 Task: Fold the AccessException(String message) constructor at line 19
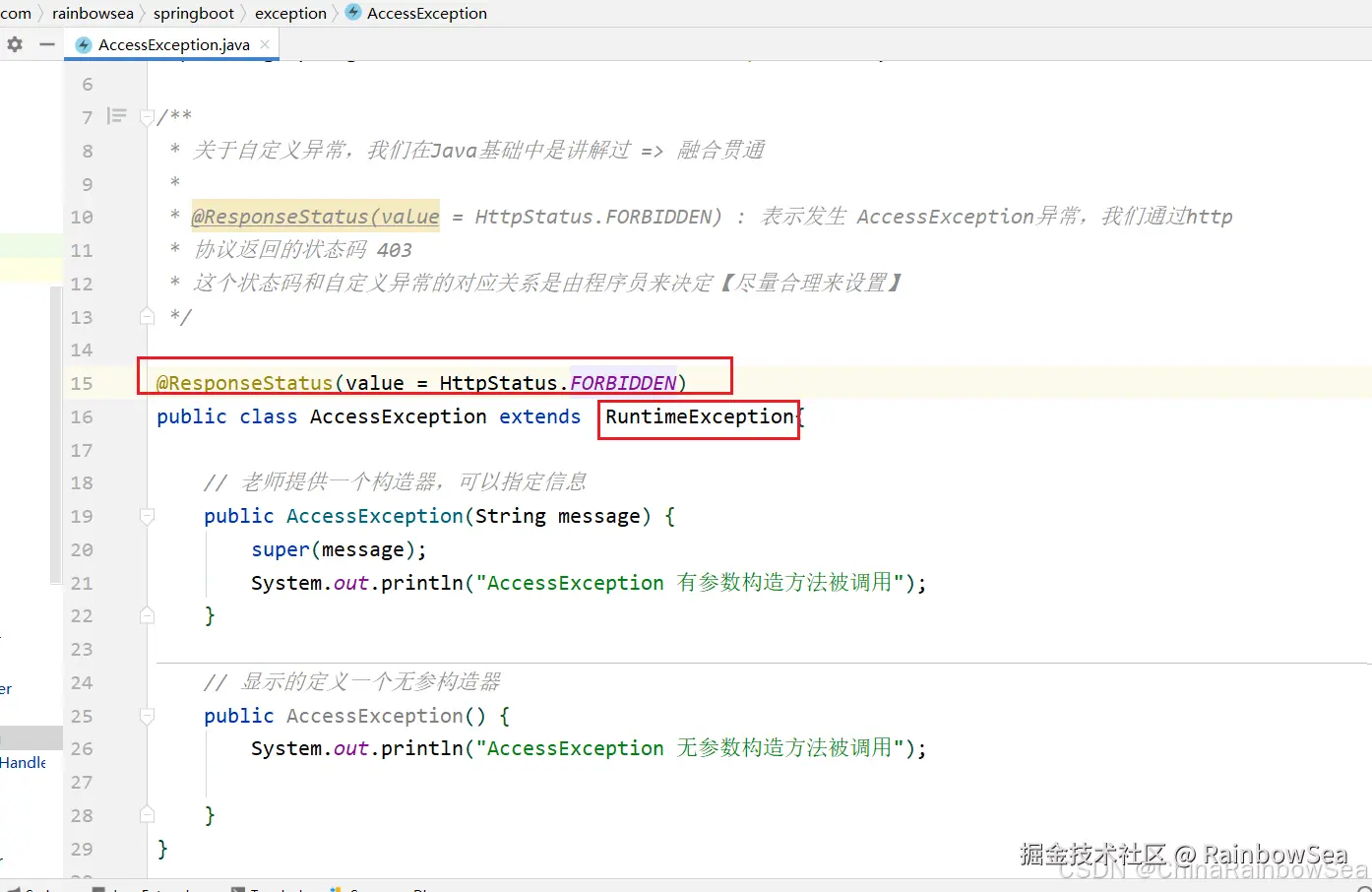coord(147,516)
